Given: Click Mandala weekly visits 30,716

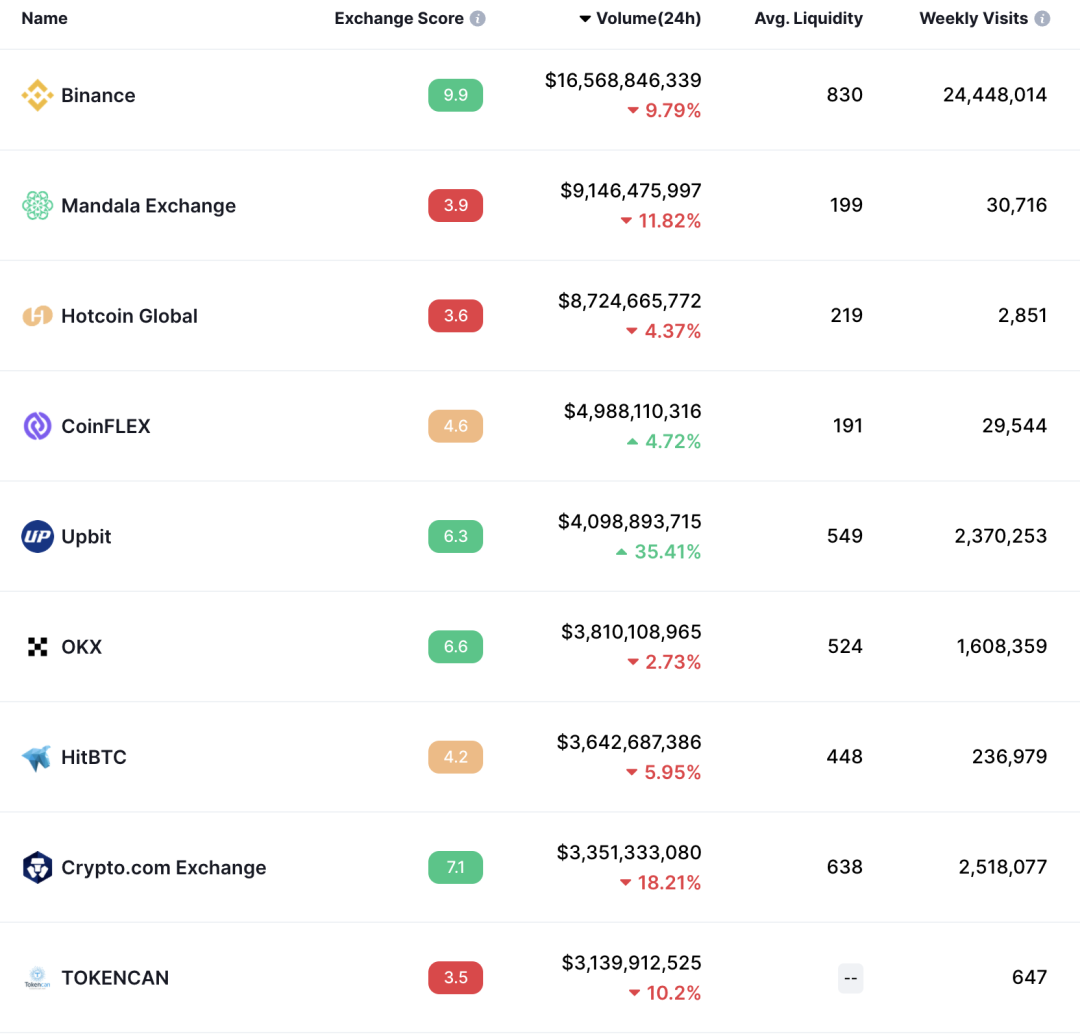Looking at the screenshot, I should coord(1017,205).
